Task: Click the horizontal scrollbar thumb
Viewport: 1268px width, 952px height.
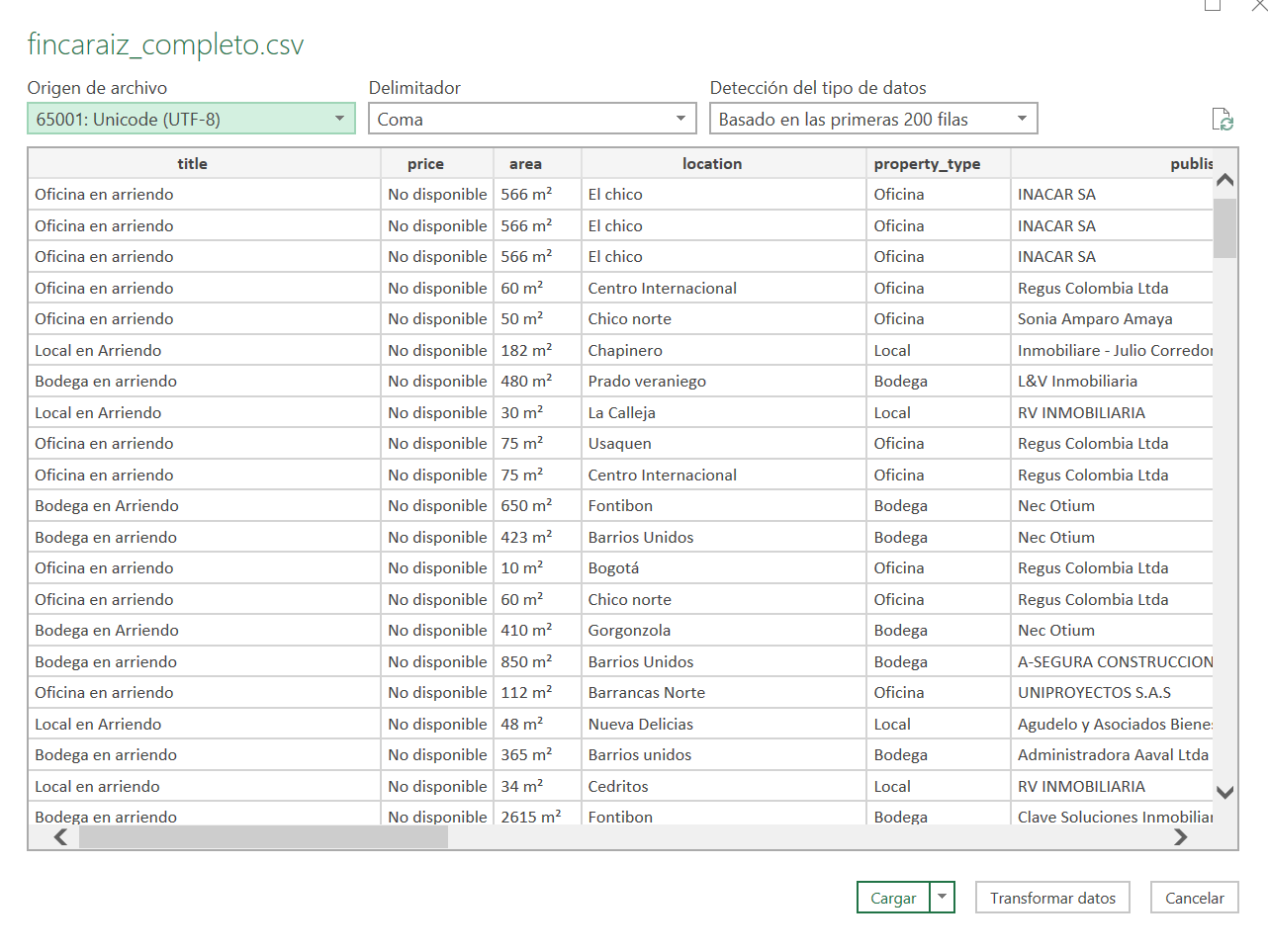Action: [x=263, y=837]
